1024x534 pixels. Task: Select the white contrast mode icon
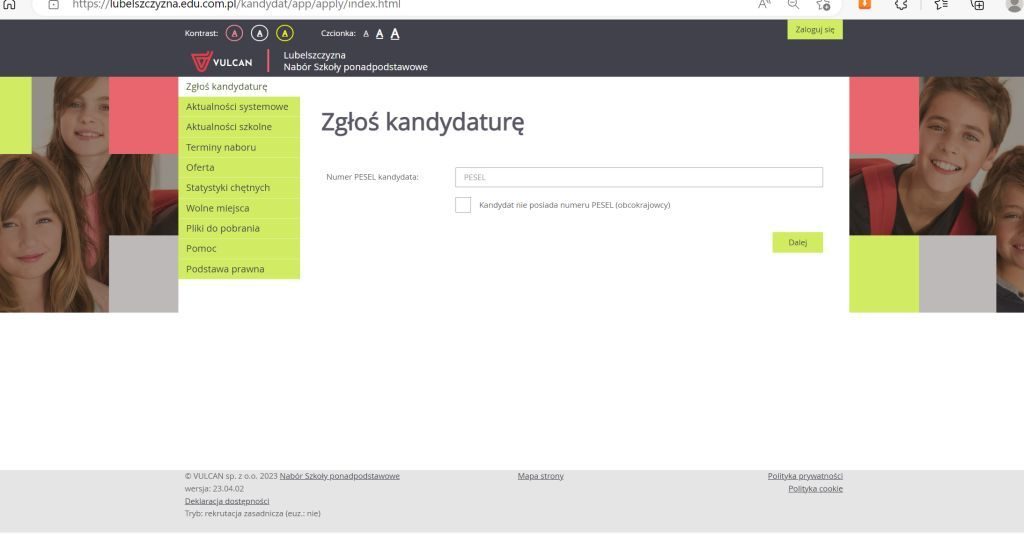(x=259, y=33)
